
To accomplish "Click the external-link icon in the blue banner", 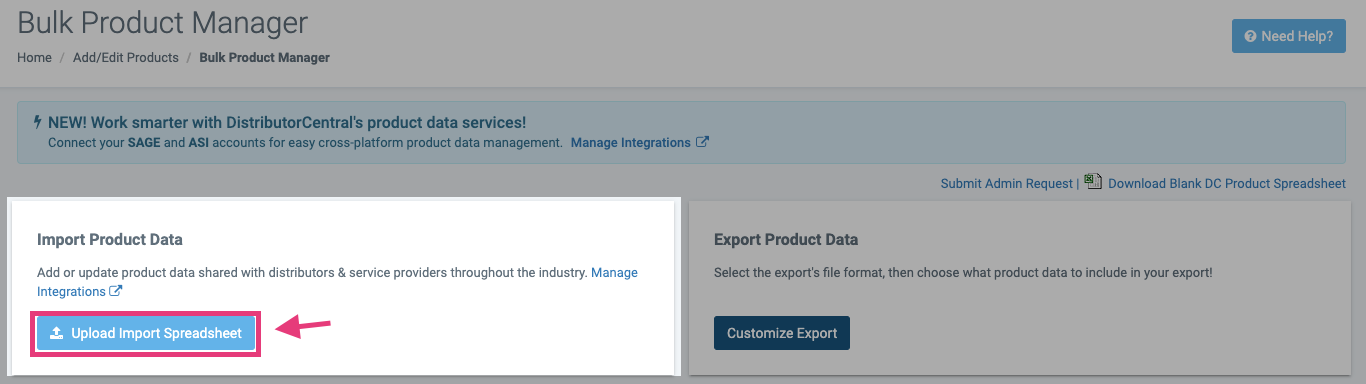I will [x=702, y=142].
